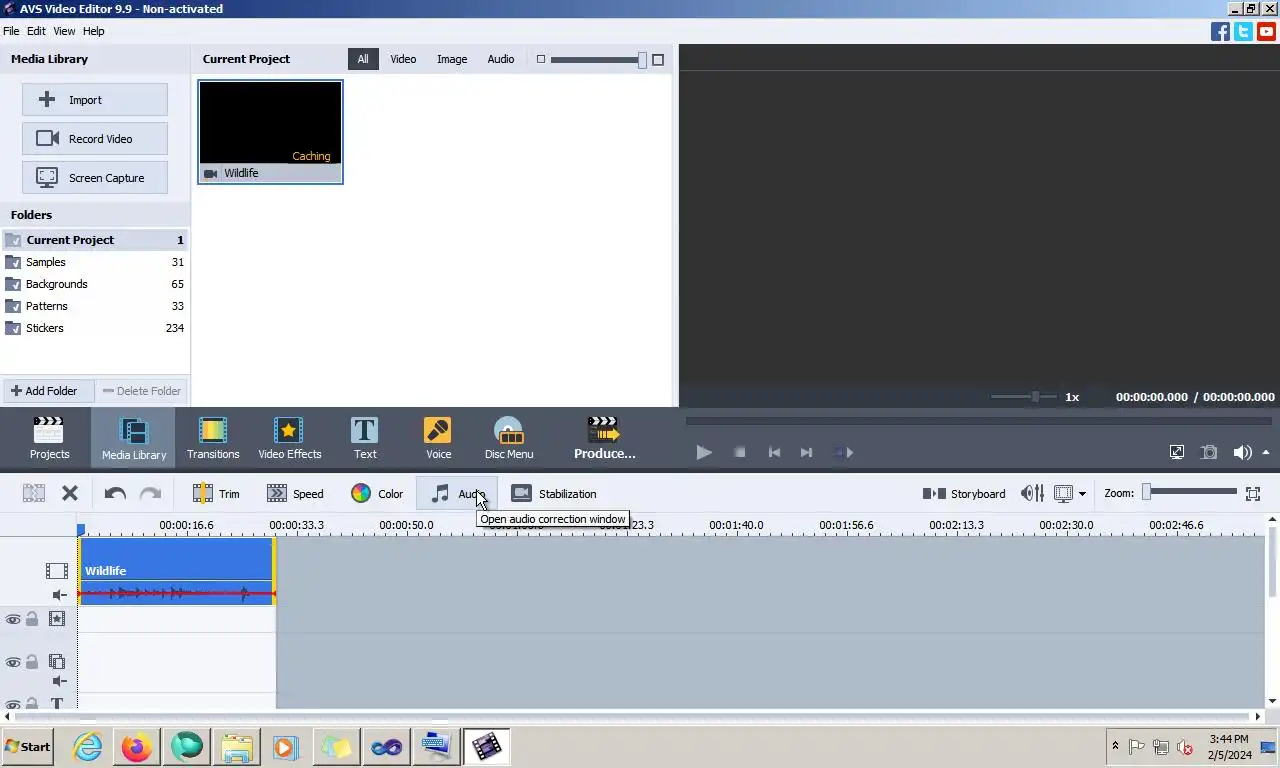
Task: Toggle overlay track audio mute
Action: tap(59, 681)
